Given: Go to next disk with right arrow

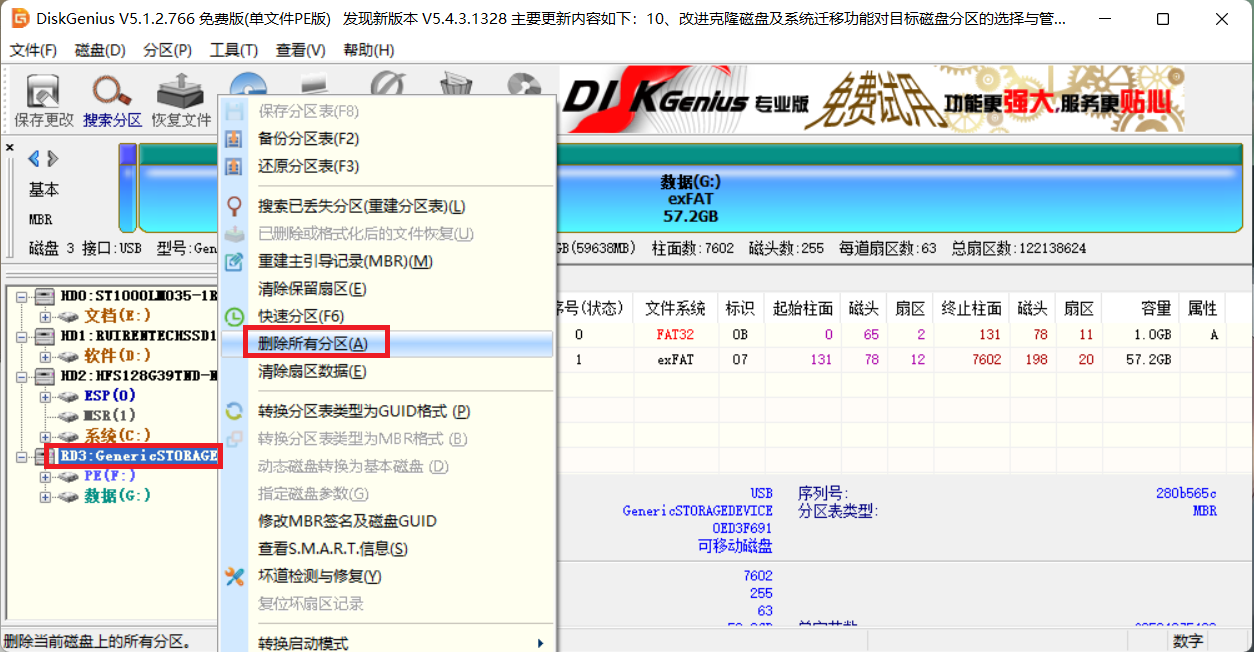Looking at the screenshot, I should tap(53, 159).
